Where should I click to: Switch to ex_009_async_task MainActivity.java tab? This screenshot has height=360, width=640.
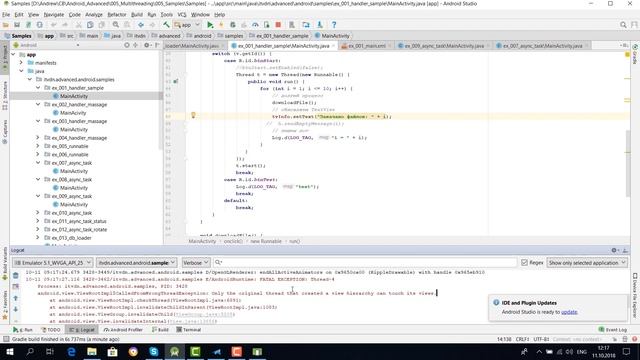click(x=444, y=46)
